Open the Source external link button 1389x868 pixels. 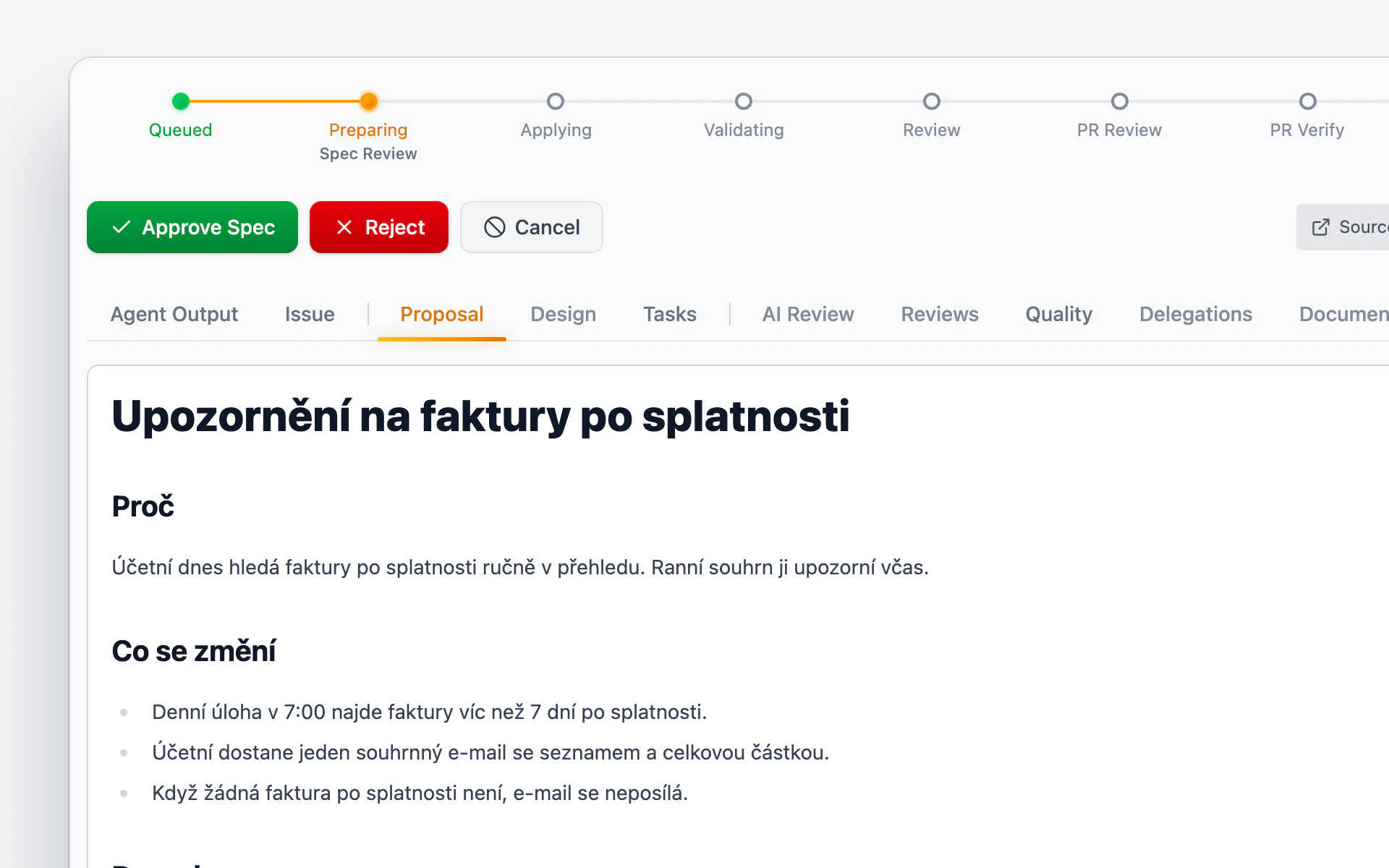(1343, 227)
